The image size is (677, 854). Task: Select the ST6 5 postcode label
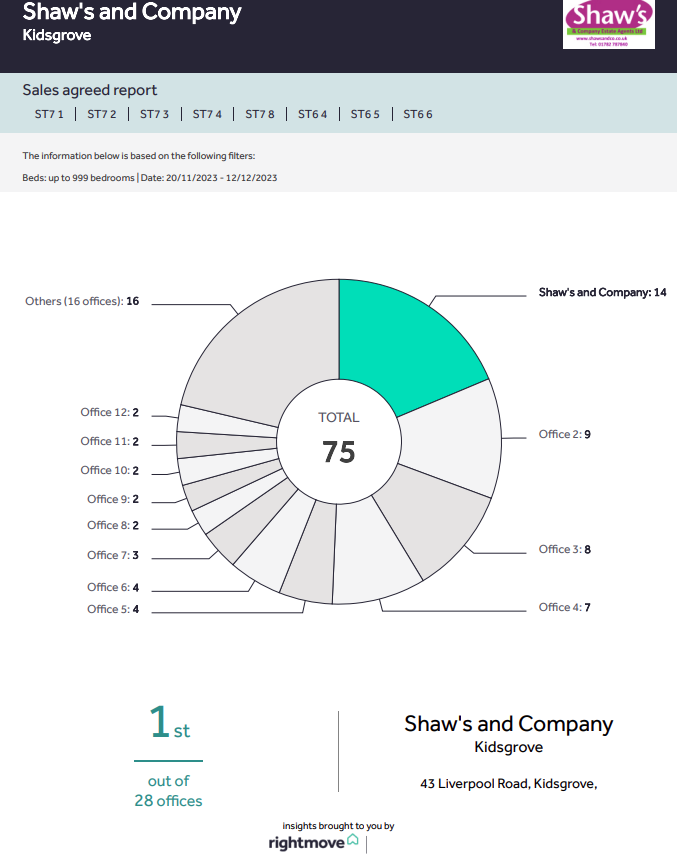click(365, 114)
